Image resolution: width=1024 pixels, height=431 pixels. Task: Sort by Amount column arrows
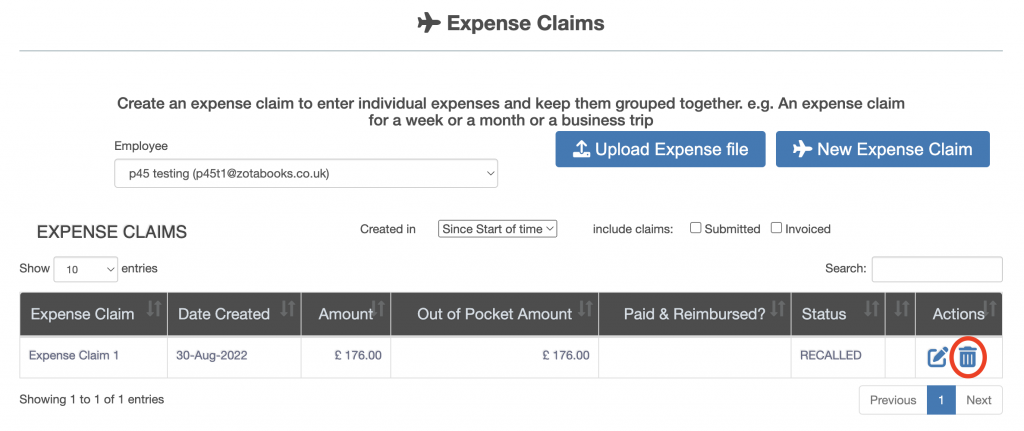pos(379,311)
